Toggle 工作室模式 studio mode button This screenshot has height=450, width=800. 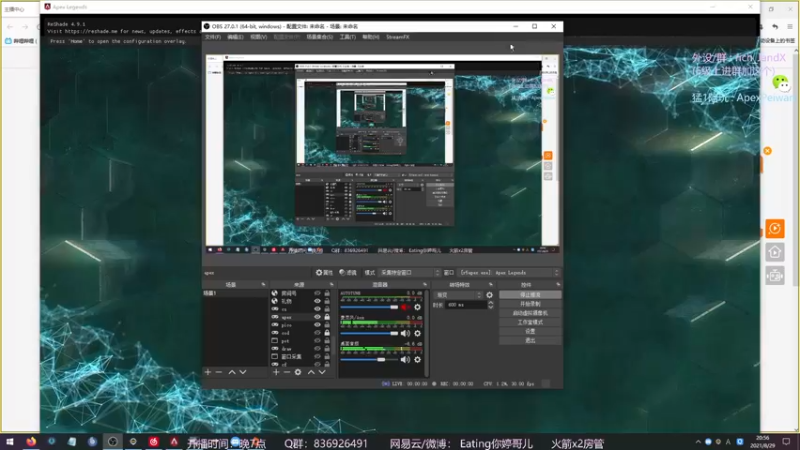click(x=530, y=322)
